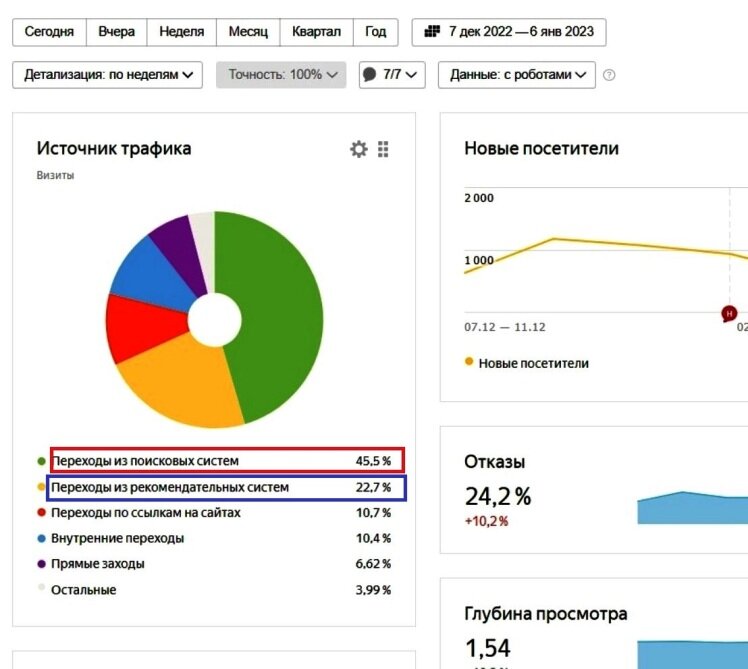Open the Отказы widget title
The width and height of the screenshot is (748, 669).
point(495,462)
